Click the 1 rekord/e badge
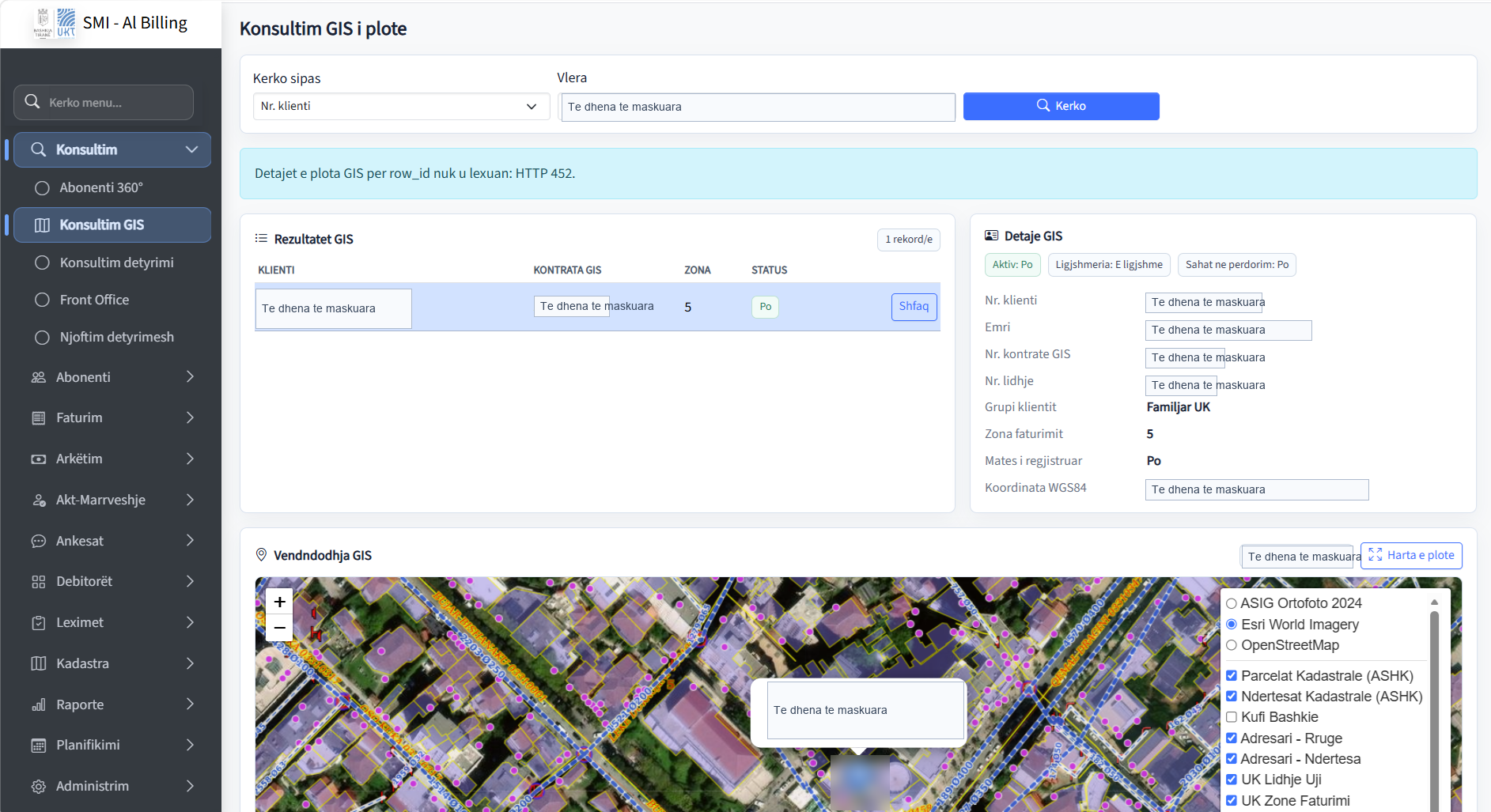 pos(908,240)
